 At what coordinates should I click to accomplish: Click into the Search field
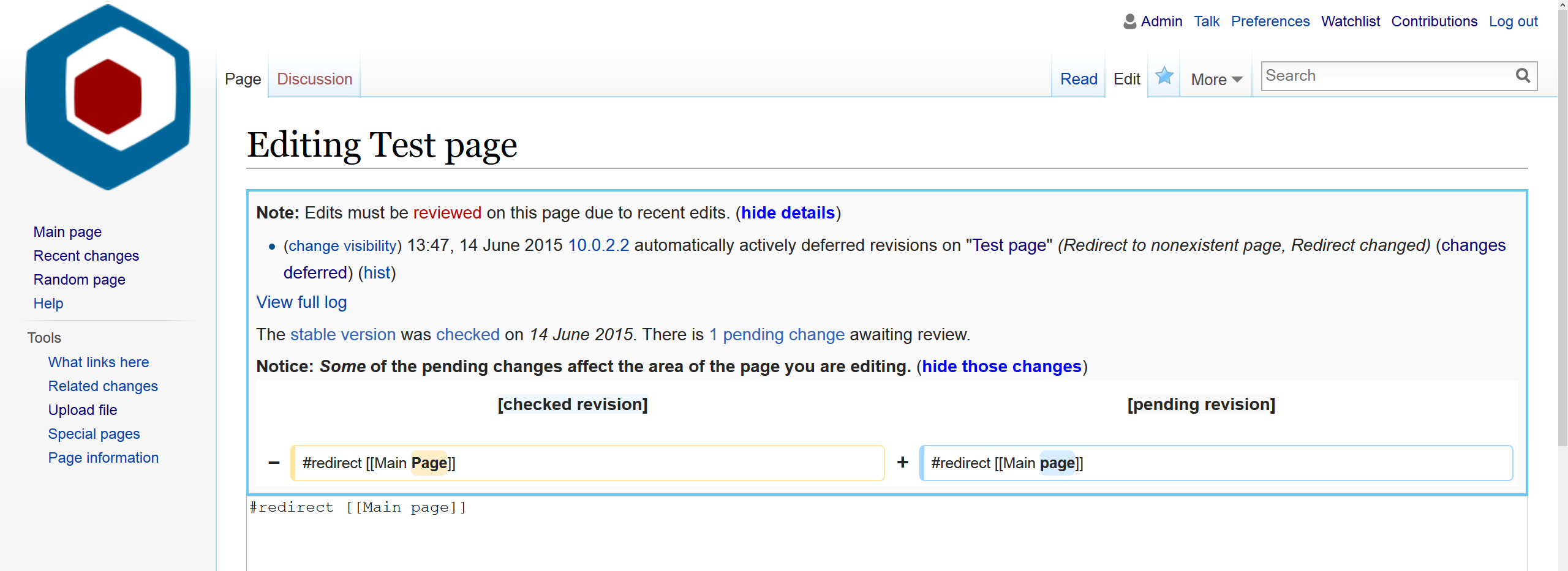coord(1385,76)
